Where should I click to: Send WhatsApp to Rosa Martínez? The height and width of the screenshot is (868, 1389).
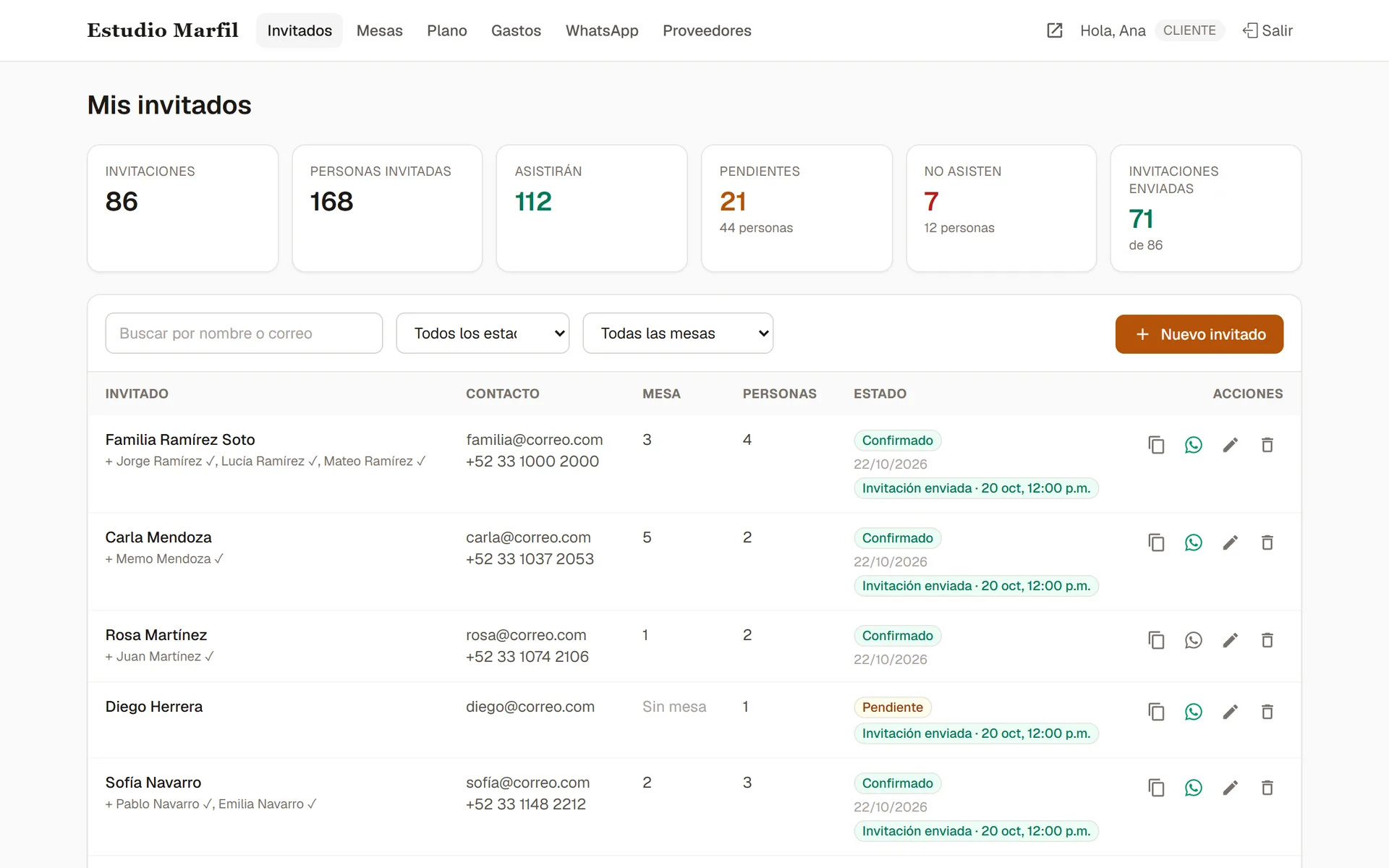[x=1193, y=640]
